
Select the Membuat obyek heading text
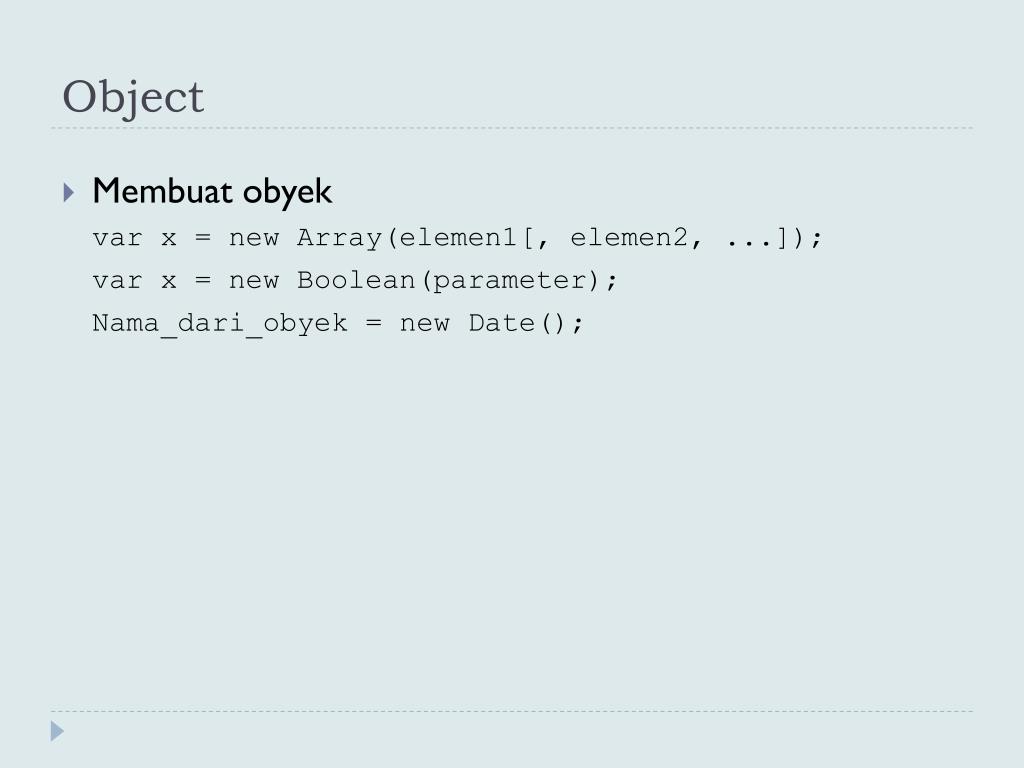coord(212,191)
